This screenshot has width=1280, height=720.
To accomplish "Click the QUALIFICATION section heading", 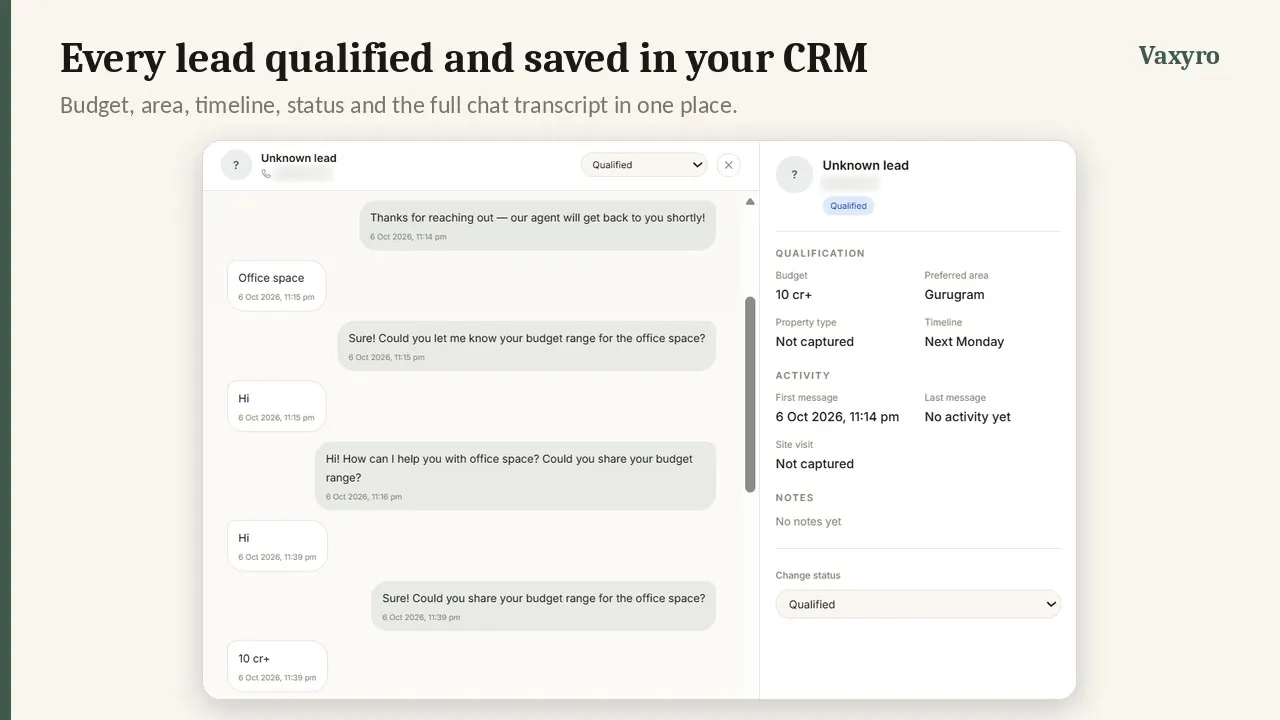I will (820, 254).
